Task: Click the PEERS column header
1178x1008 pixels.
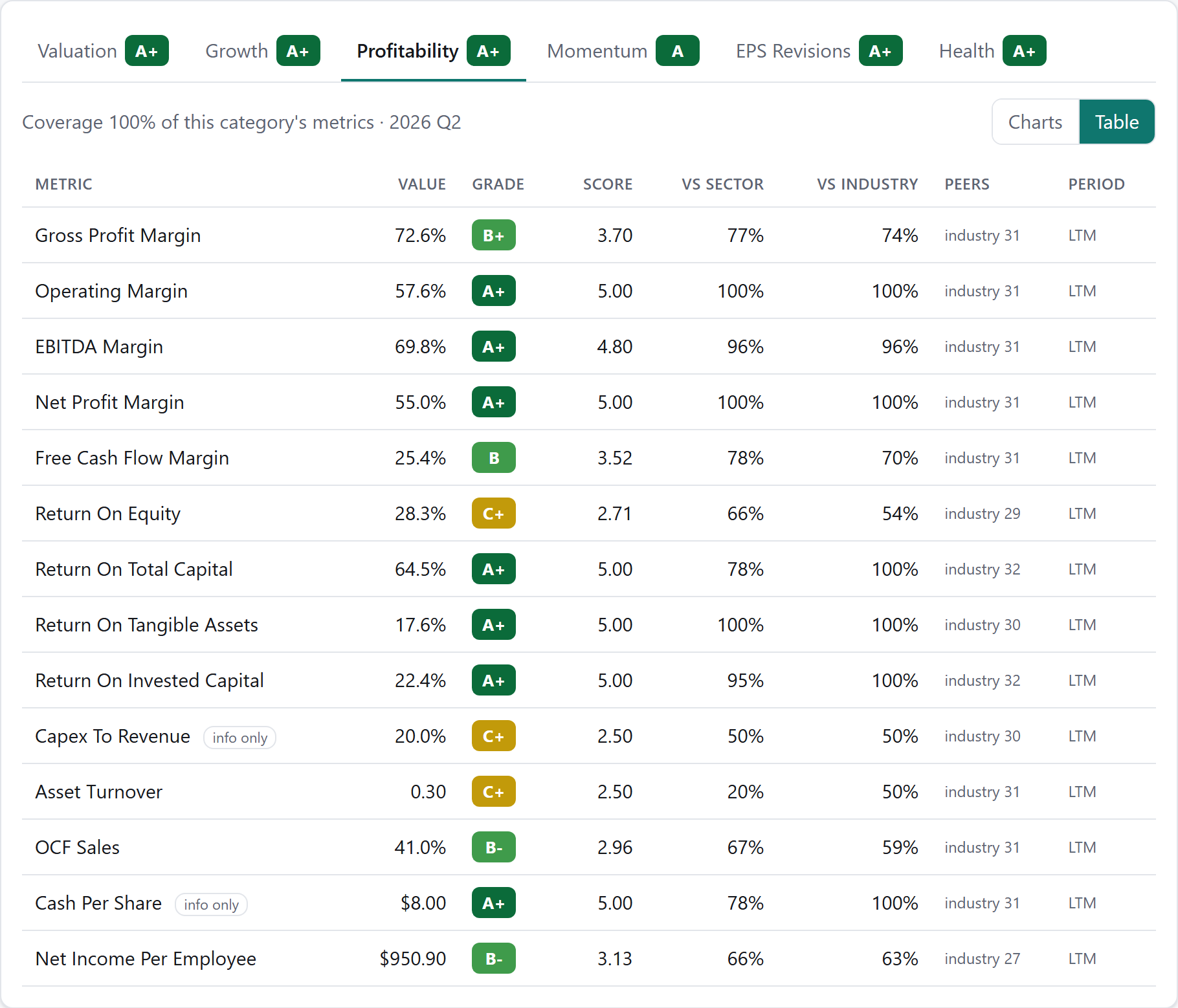Action: (x=967, y=184)
